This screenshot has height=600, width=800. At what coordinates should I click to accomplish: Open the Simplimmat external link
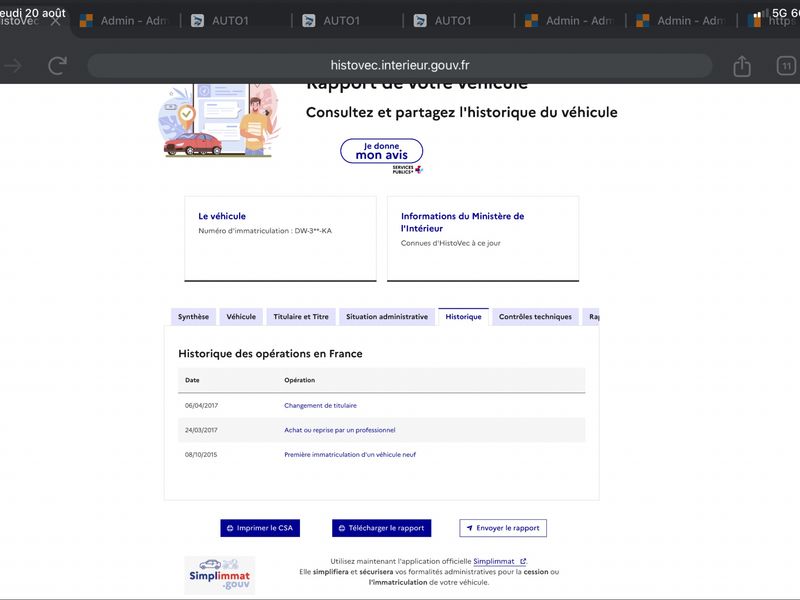[x=499, y=561]
